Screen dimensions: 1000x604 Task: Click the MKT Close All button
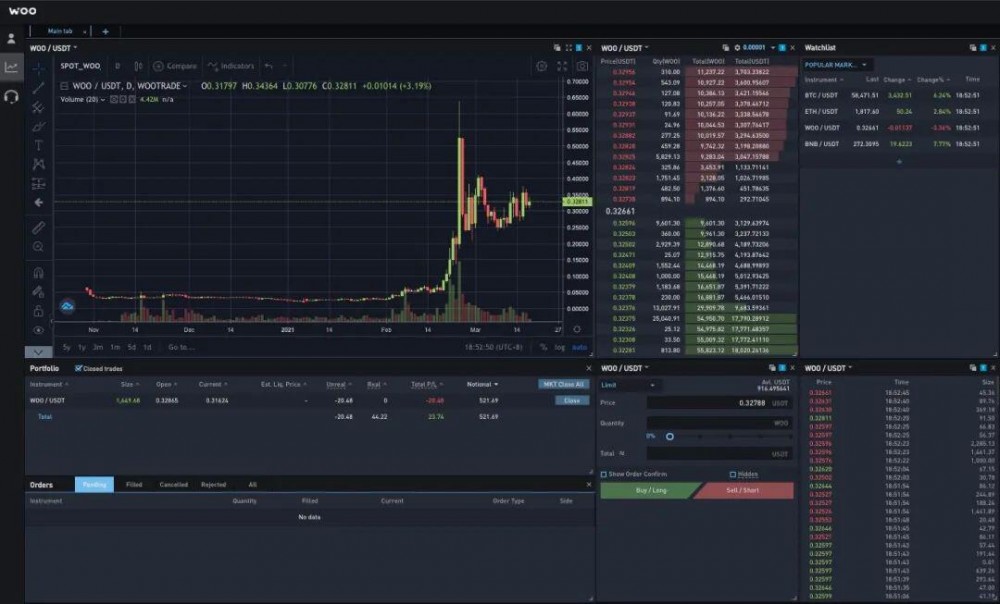(x=564, y=384)
